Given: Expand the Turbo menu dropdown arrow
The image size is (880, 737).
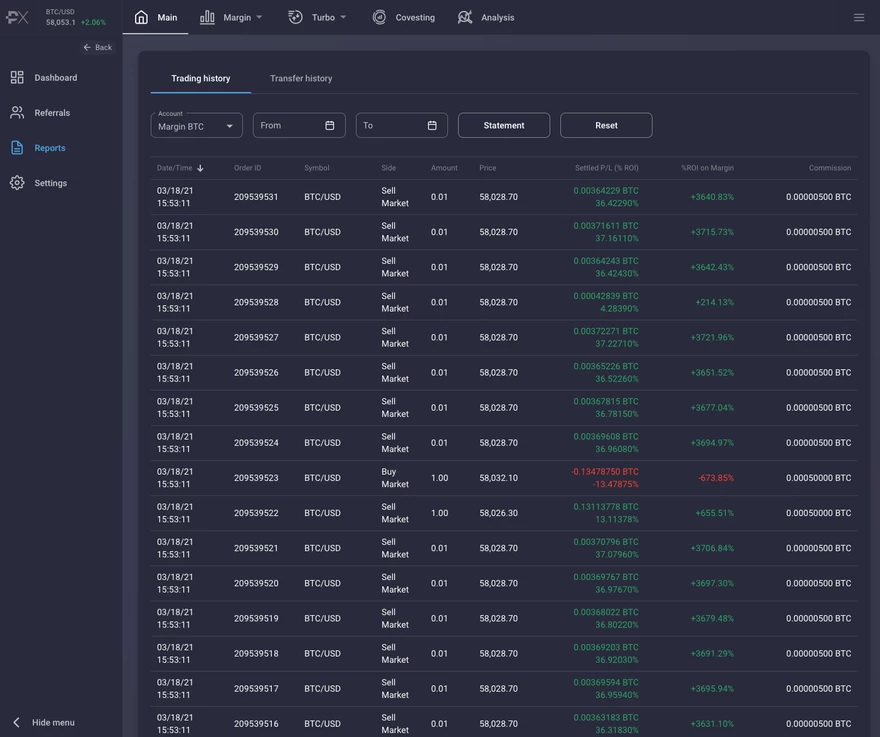Looking at the screenshot, I should [343, 17].
